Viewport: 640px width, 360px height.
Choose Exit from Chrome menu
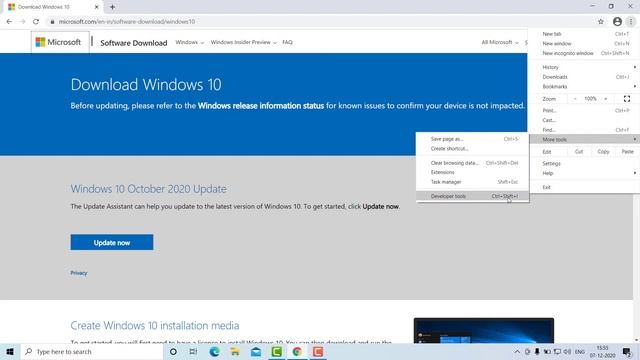point(584,187)
